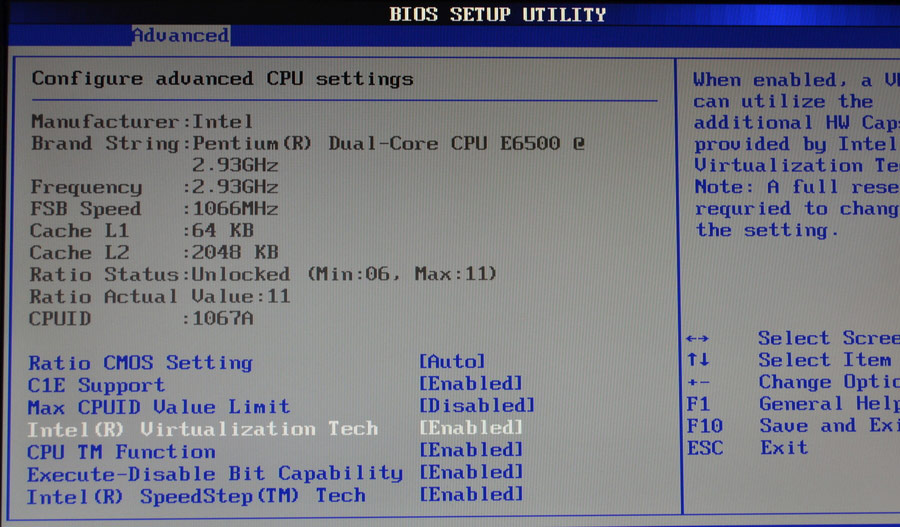Click the 'Exit' text in the key legend

(783, 447)
